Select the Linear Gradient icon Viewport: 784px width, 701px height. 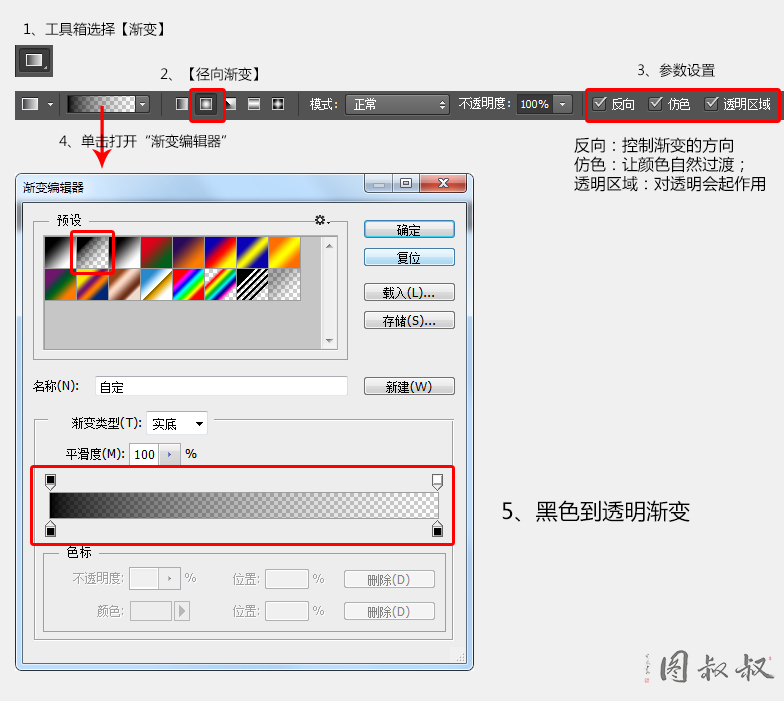(x=182, y=104)
